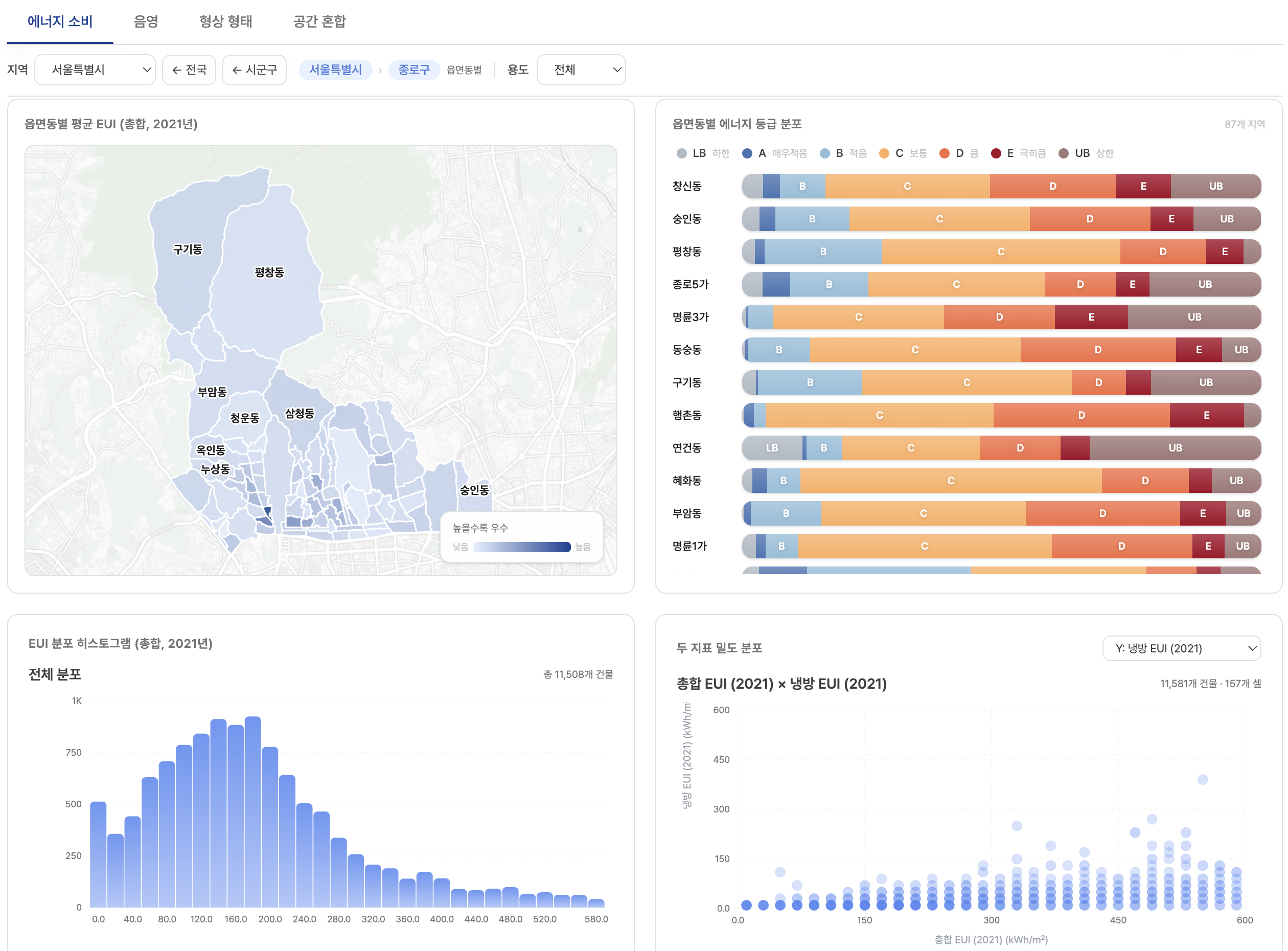The width and height of the screenshot is (1288, 951).
Task: Open the 지역 서울특별시 dropdown
Action: pyautogui.click(x=95, y=70)
